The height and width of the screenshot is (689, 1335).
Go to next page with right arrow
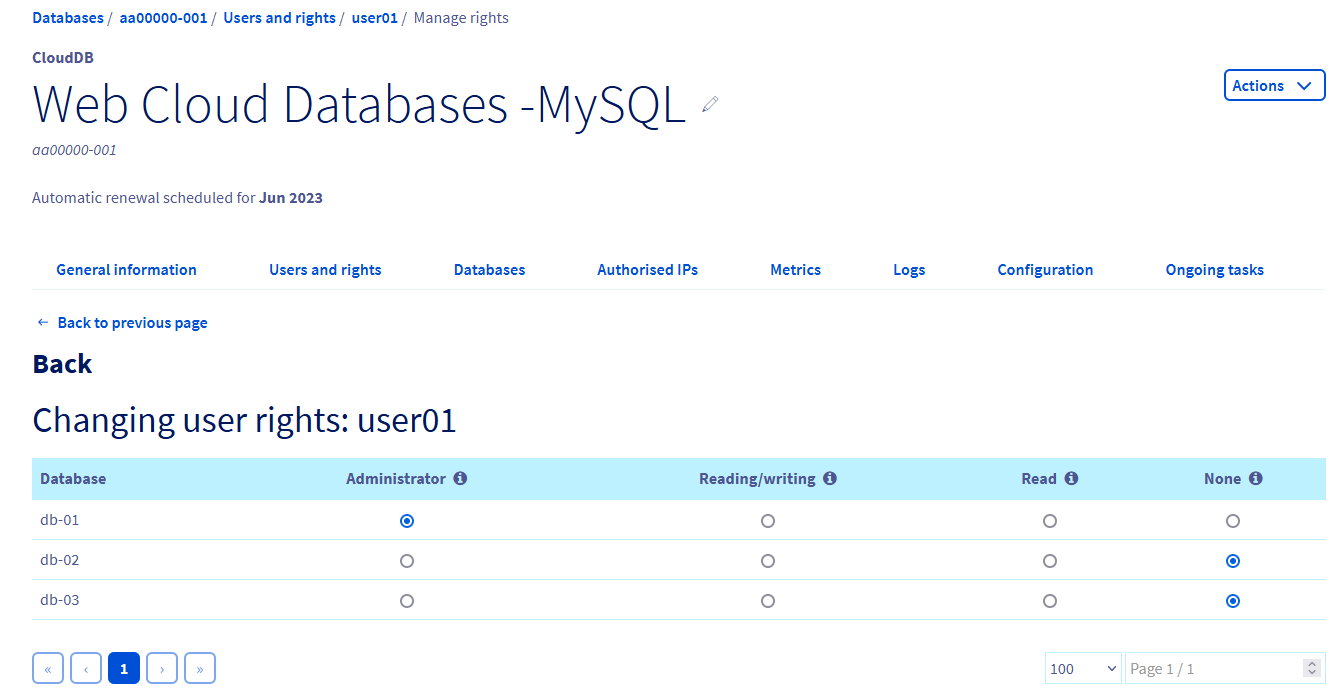(162, 667)
